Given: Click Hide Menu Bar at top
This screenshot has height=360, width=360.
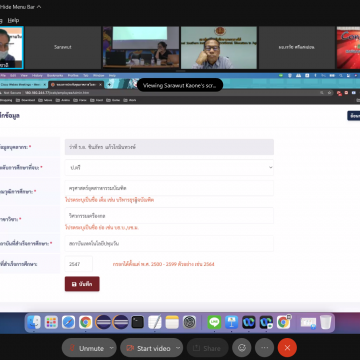Looking at the screenshot, I should click(x=20, y=7).
